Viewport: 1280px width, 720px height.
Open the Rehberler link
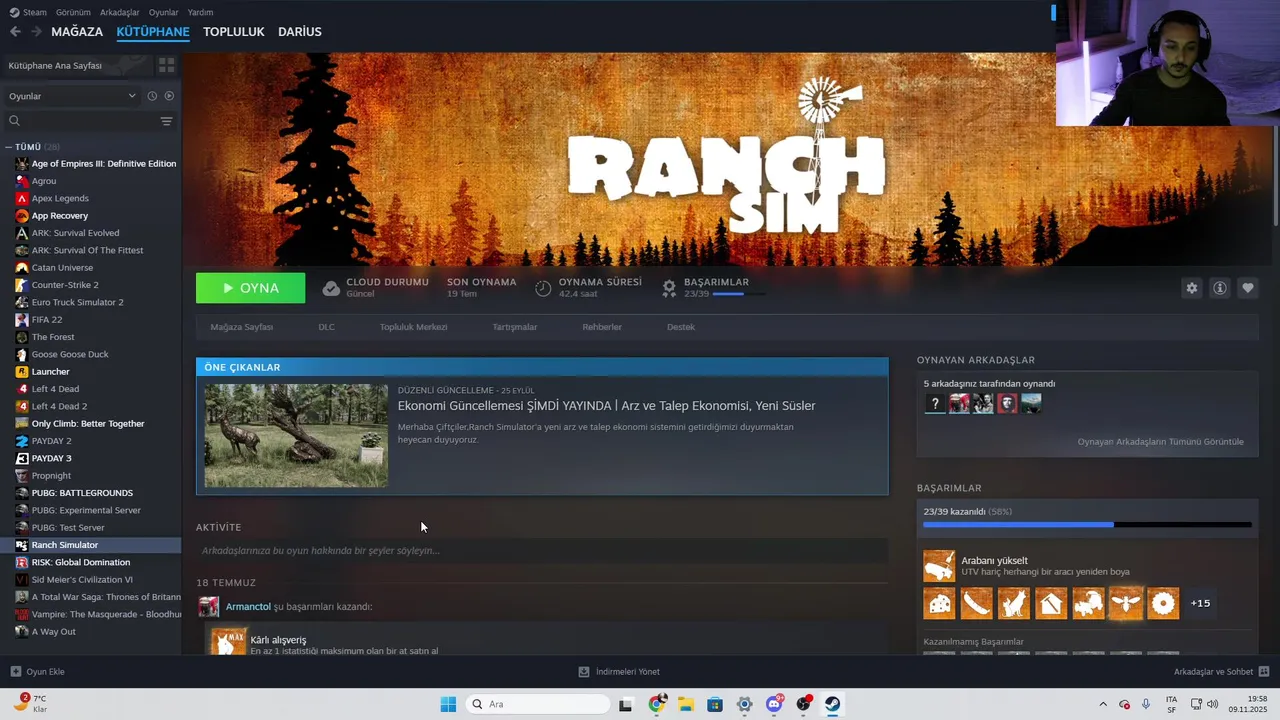tap(602, 327)
